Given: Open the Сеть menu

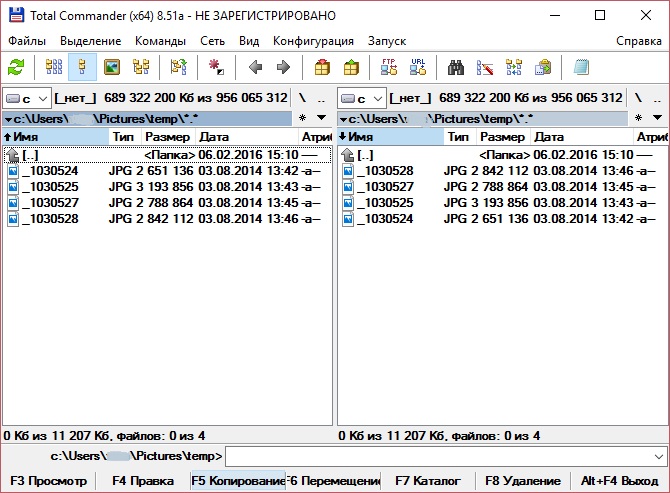Looking at the screenshot, I should [x=212, y=41].
